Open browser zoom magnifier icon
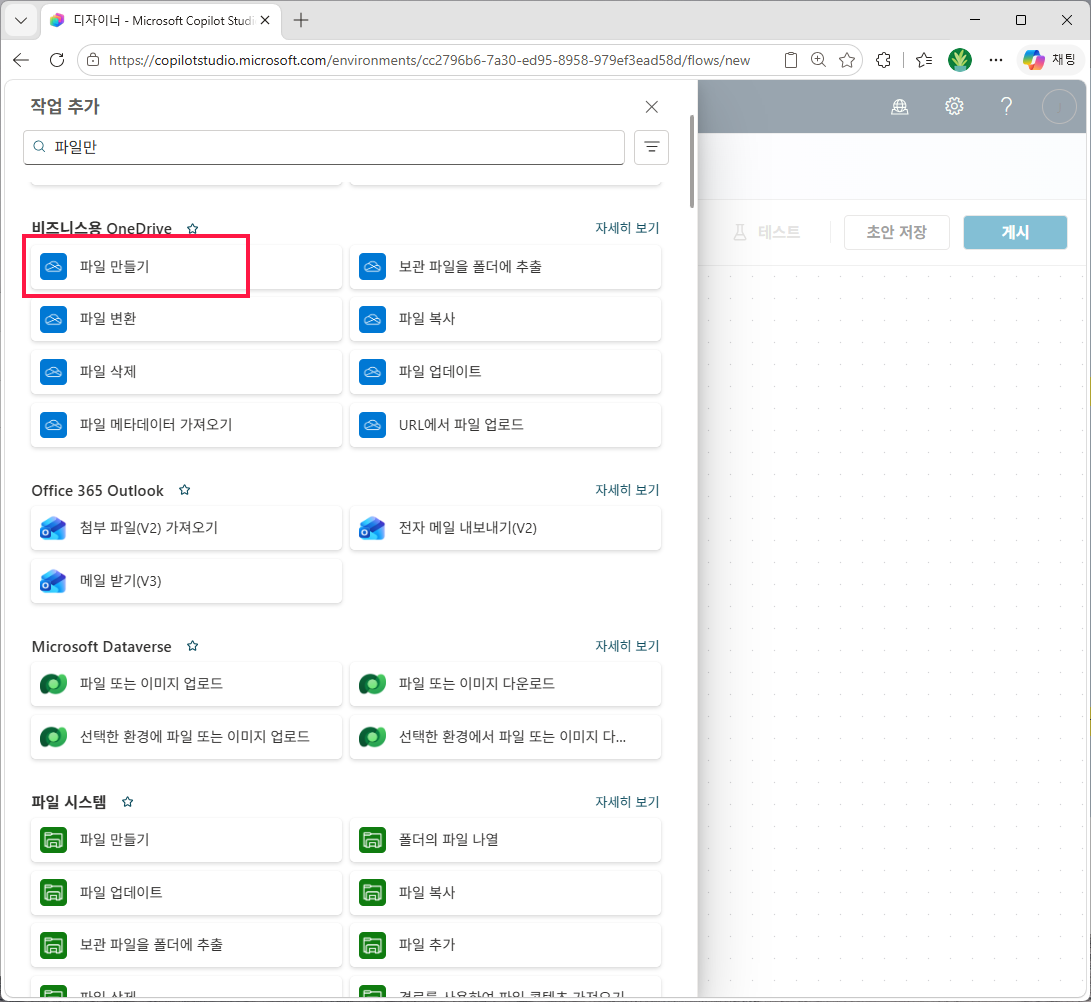 (x=818, y=60)
